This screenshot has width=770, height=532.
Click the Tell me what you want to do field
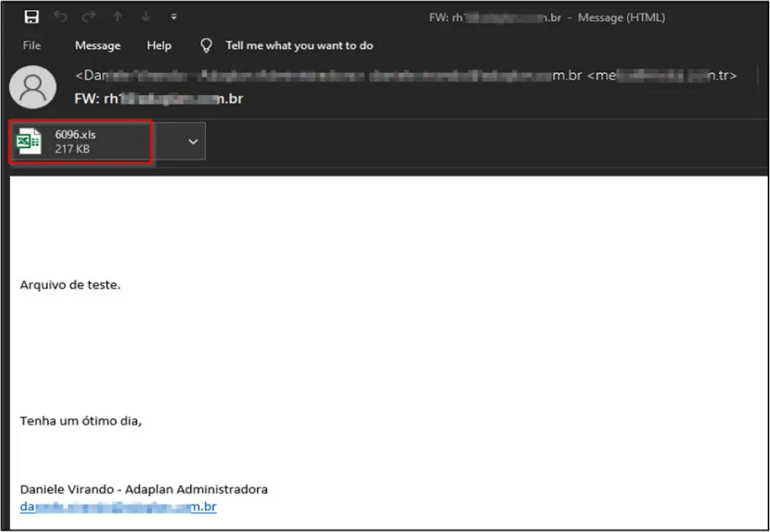[299, 46]
